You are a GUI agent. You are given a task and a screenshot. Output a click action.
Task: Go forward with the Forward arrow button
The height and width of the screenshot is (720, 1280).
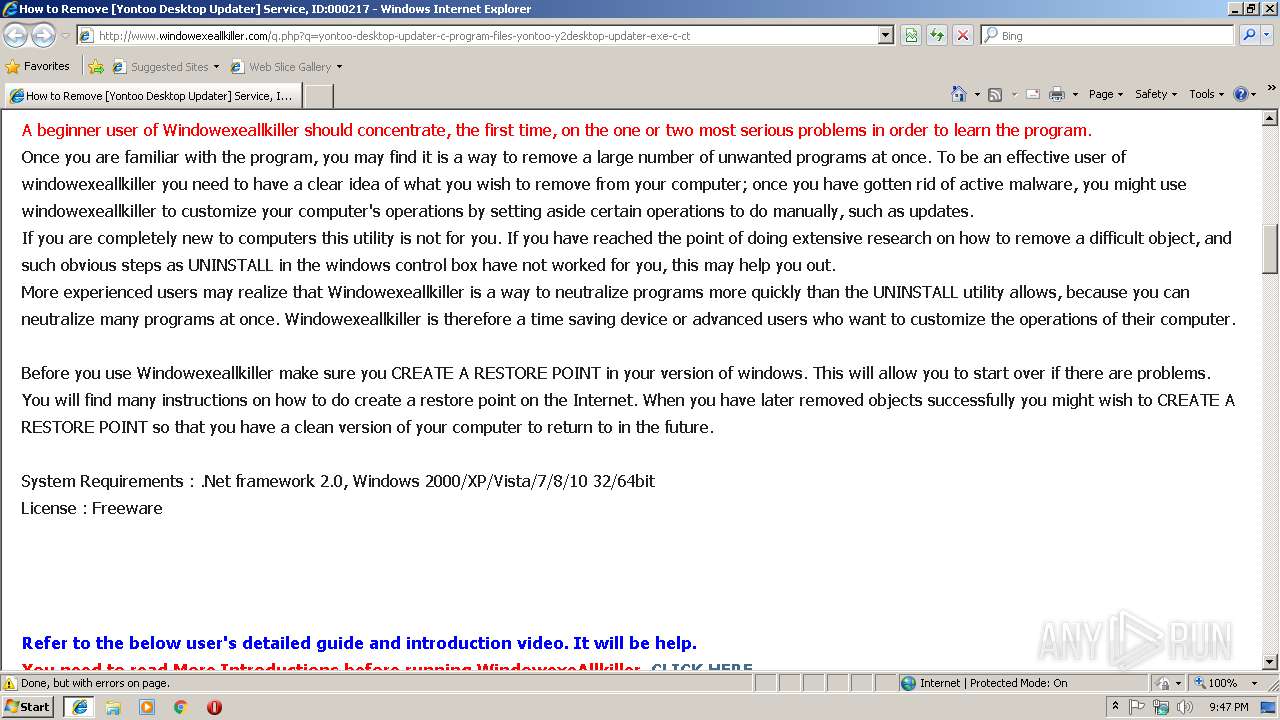pos(43,36)
